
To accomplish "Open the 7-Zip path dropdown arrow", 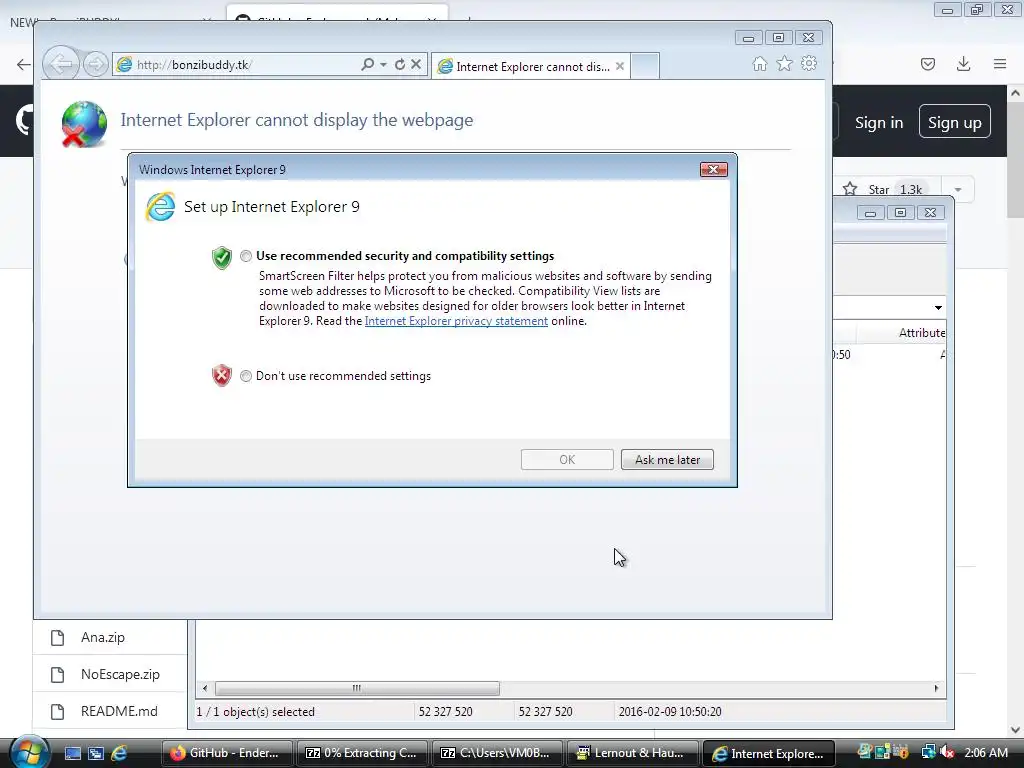I will coord(938,308).
